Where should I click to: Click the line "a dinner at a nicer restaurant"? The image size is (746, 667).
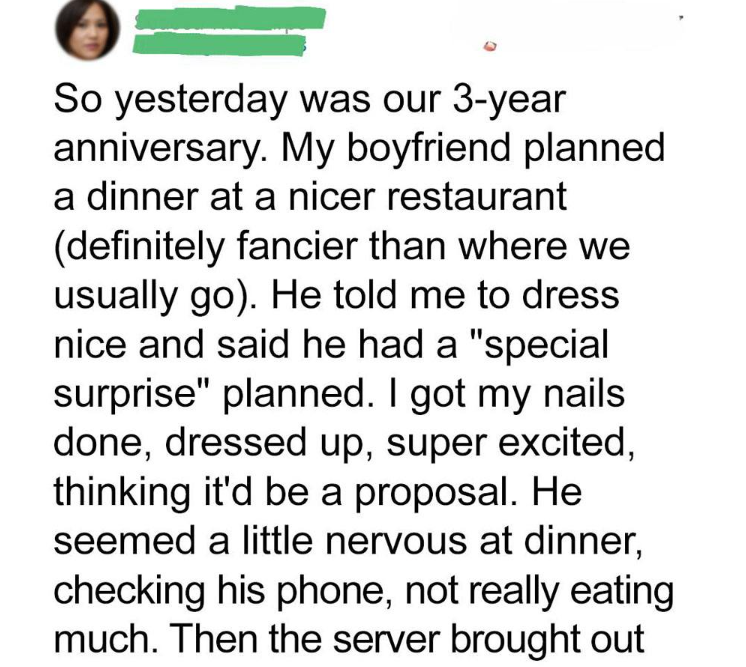(x=309, y=196)
